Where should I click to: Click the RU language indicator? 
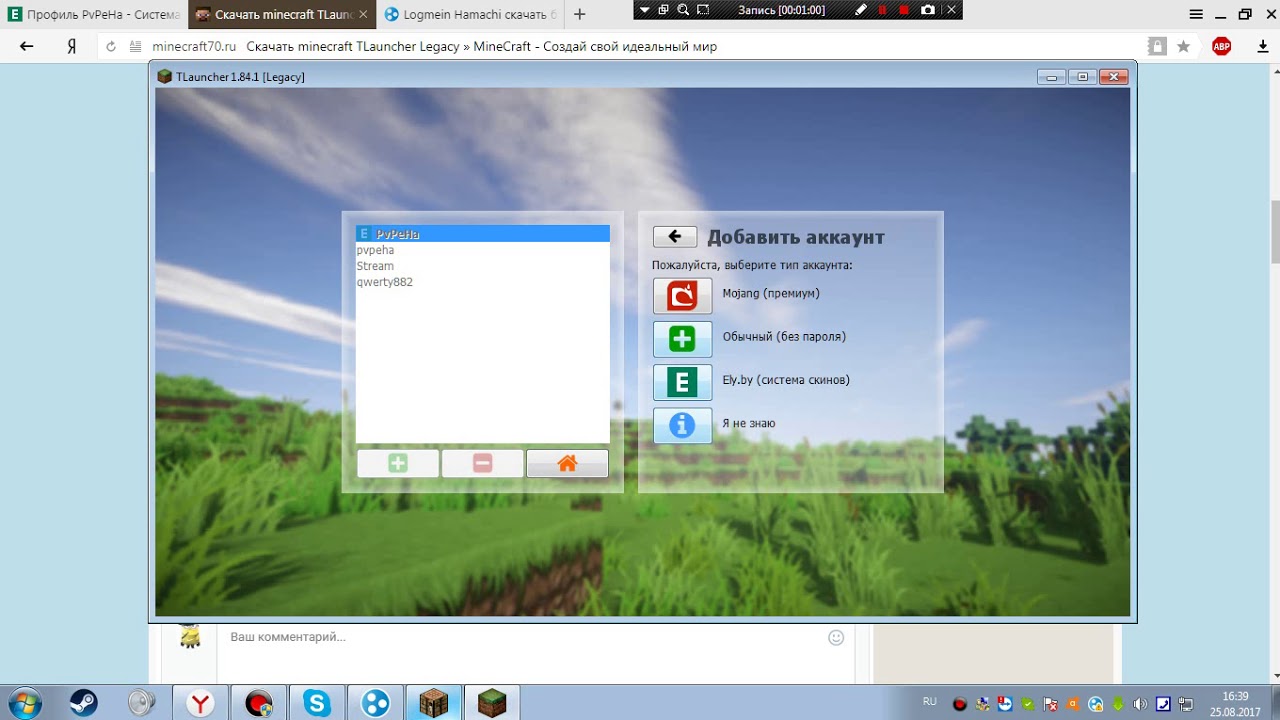pyautogui.click(x=930, y=702)
